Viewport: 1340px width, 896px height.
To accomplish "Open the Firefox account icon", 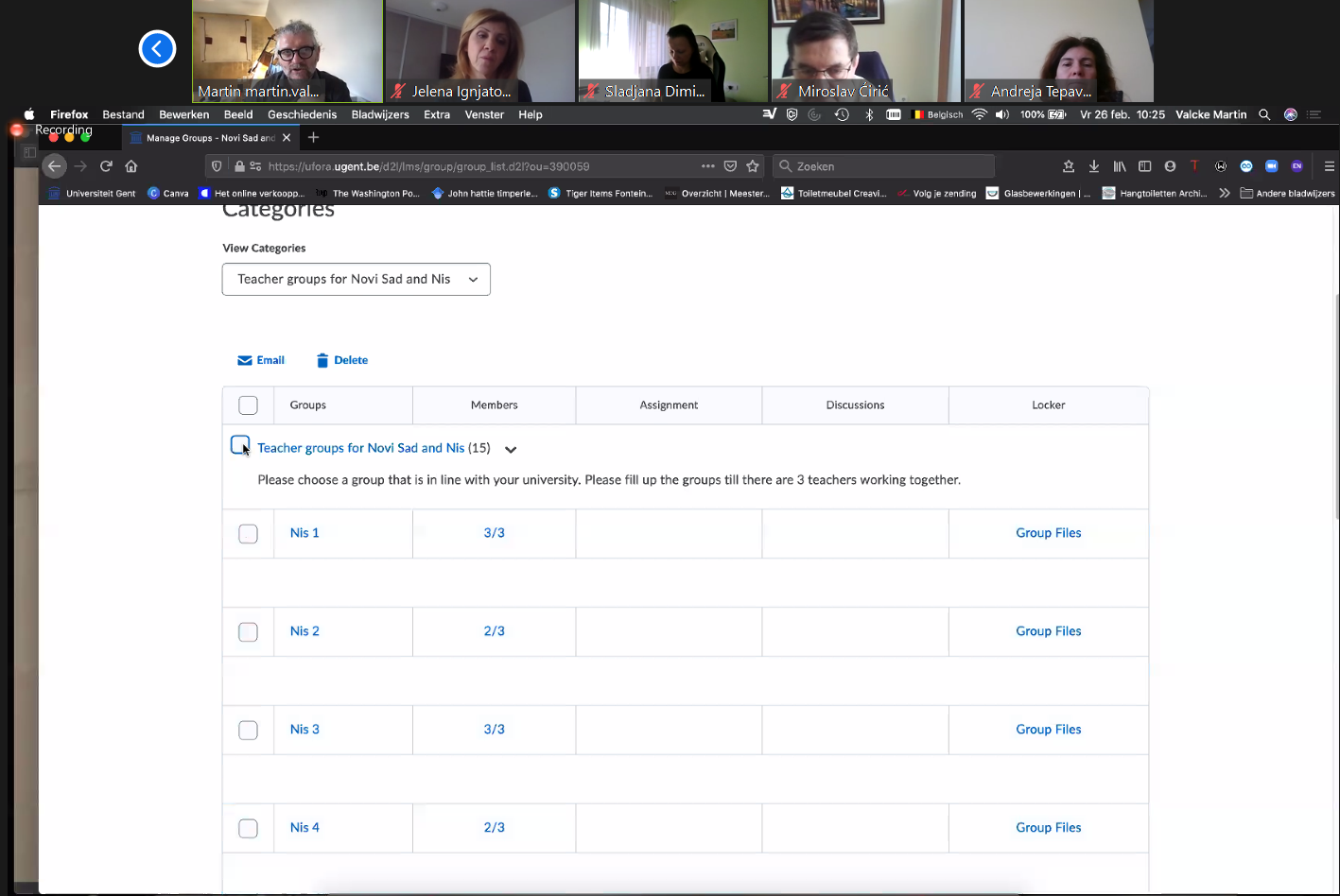I will click(1170, 166).
